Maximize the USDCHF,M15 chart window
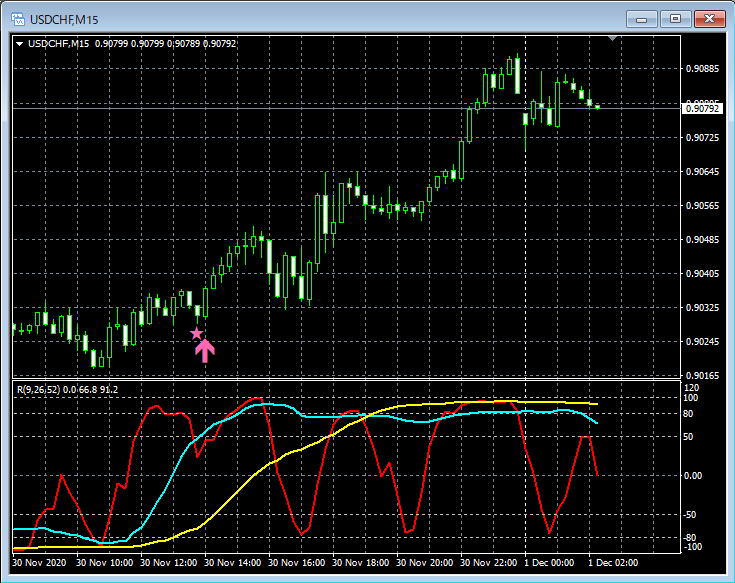 676,19
